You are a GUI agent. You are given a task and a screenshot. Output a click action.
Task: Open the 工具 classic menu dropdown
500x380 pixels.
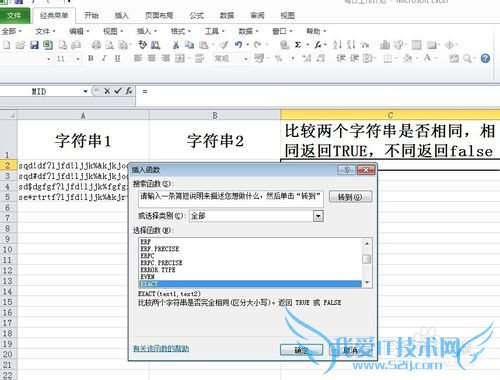click(214, 31)
